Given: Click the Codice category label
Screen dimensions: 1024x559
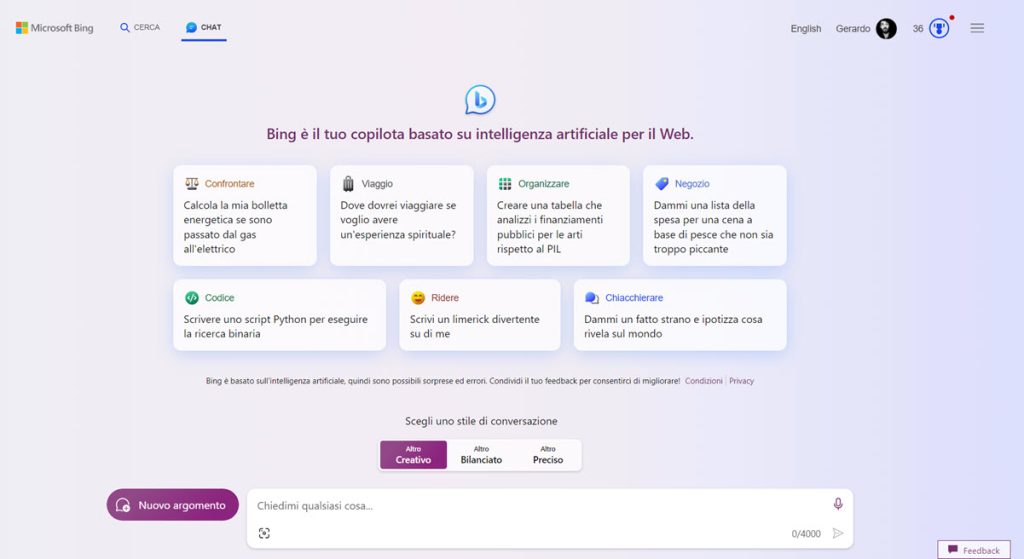Looking at the screenshot, I should (219, 298).
